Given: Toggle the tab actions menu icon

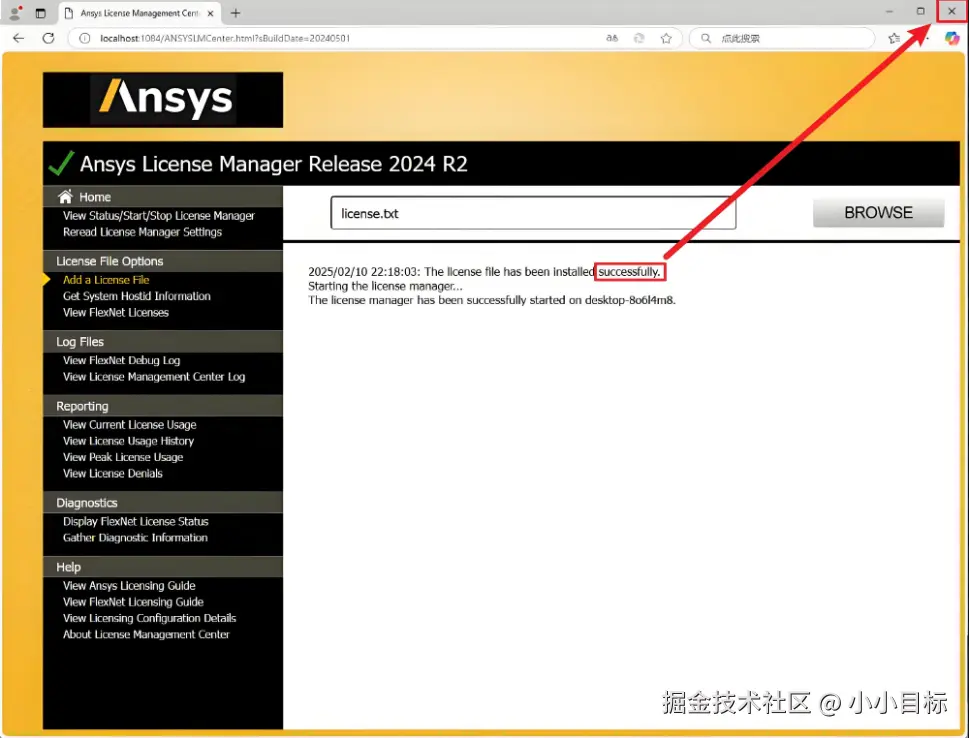Looking at the screenshot, I should coord(40,13).
